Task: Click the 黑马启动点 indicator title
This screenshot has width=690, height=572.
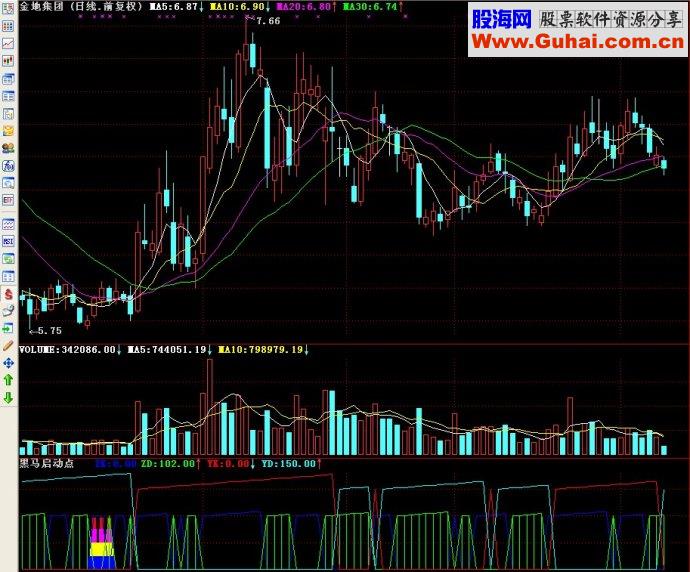Action: click(x=47, y=463)
